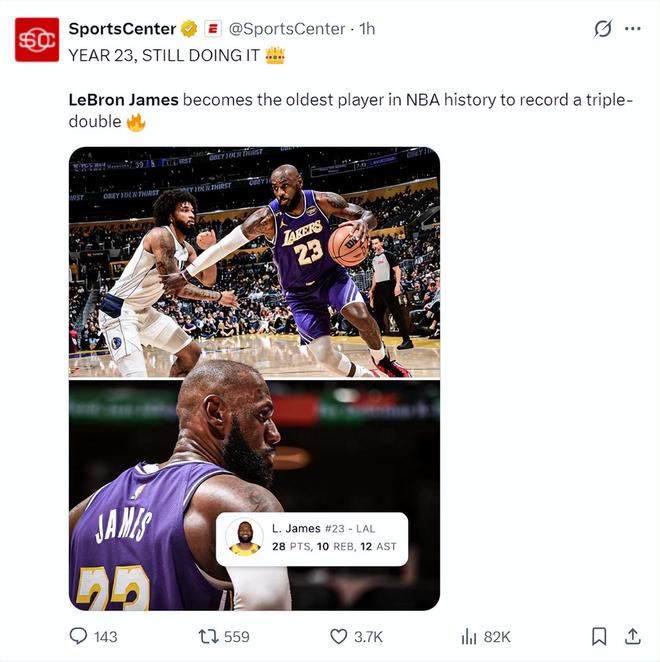View post analytics bar chart icon

point(468,636)
